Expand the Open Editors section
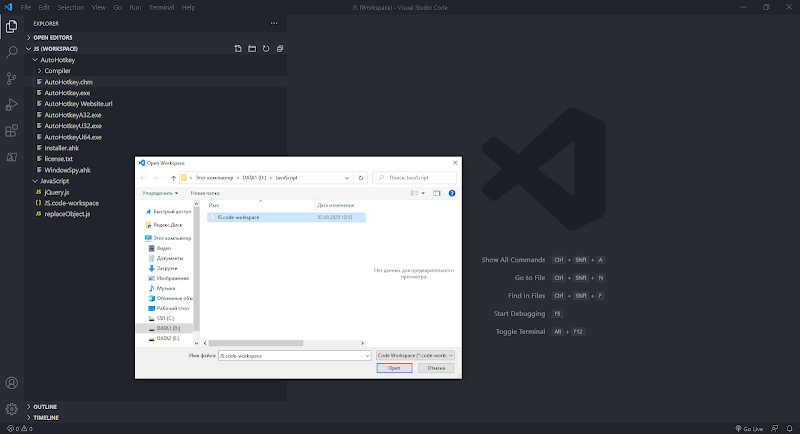The image size is (800, 434). (x=53, y=38)
